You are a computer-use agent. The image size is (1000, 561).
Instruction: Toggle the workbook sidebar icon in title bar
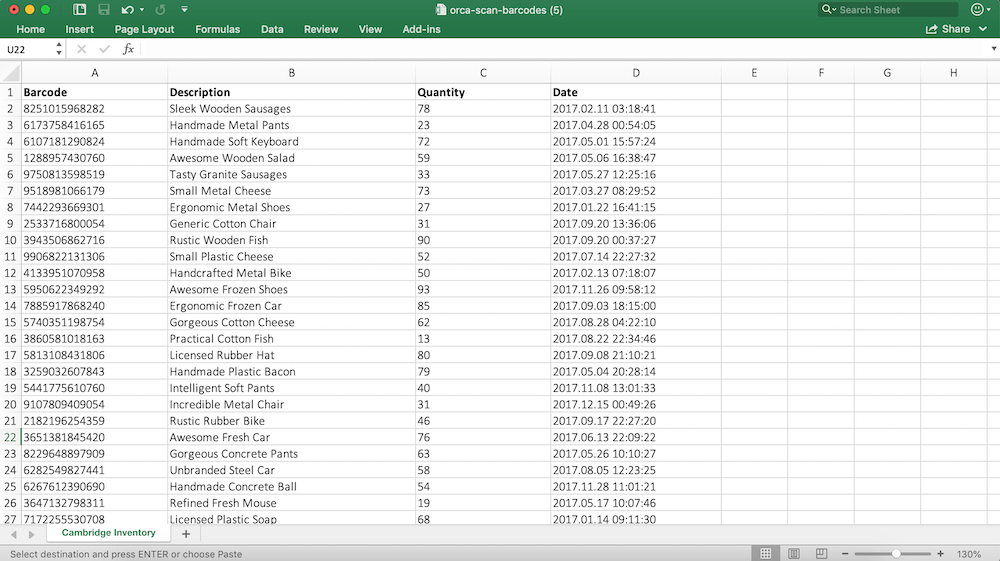(78, 10)
